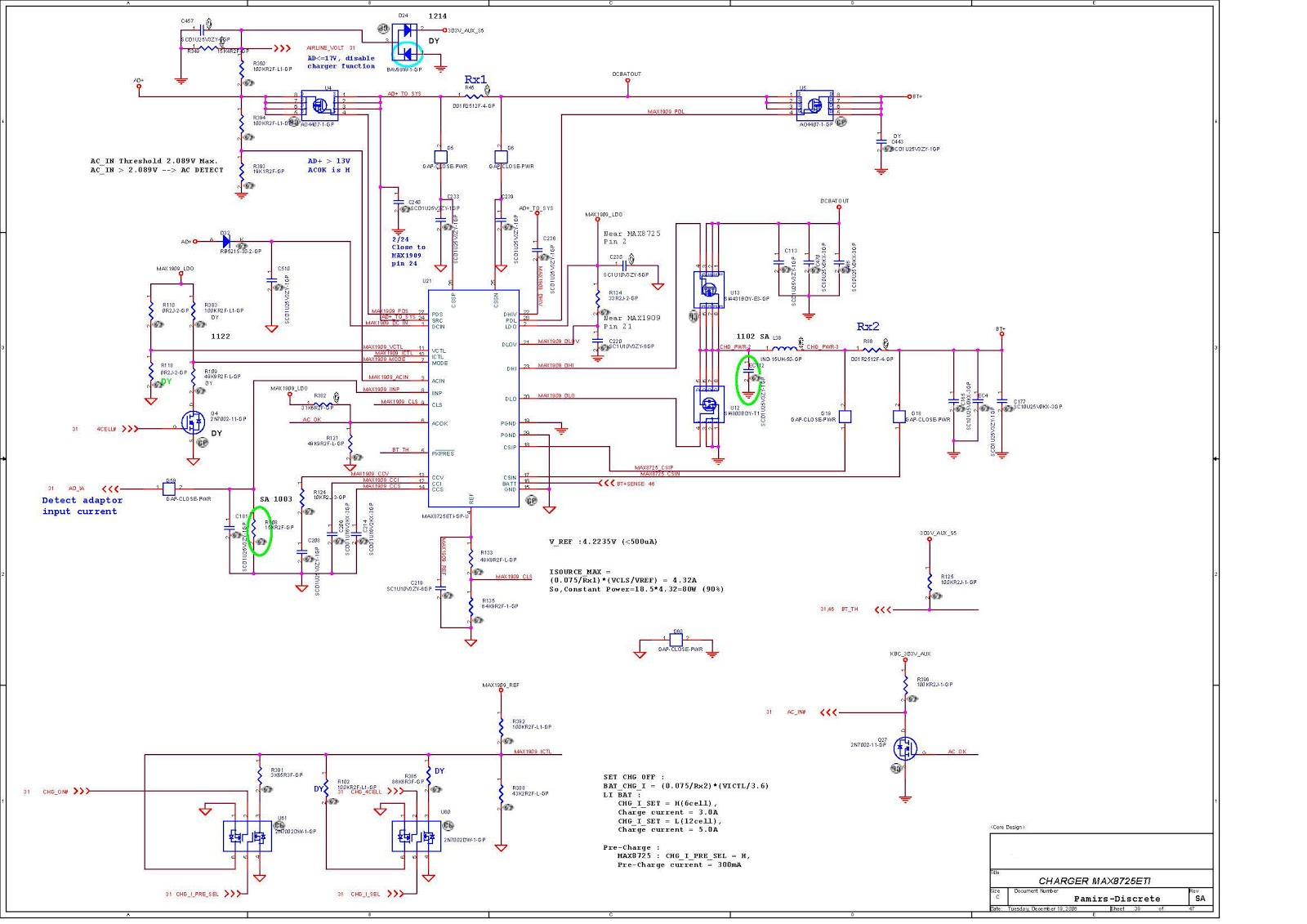
Task: Click the C510 capacitor symbol
Action: tap(271, 281)
